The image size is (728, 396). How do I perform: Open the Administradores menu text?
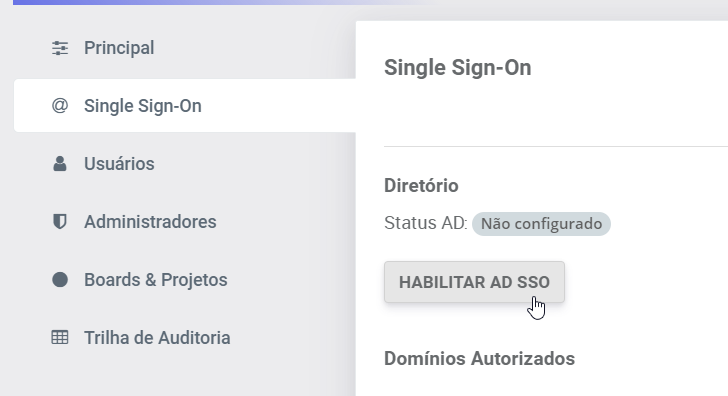coord(150,222)
